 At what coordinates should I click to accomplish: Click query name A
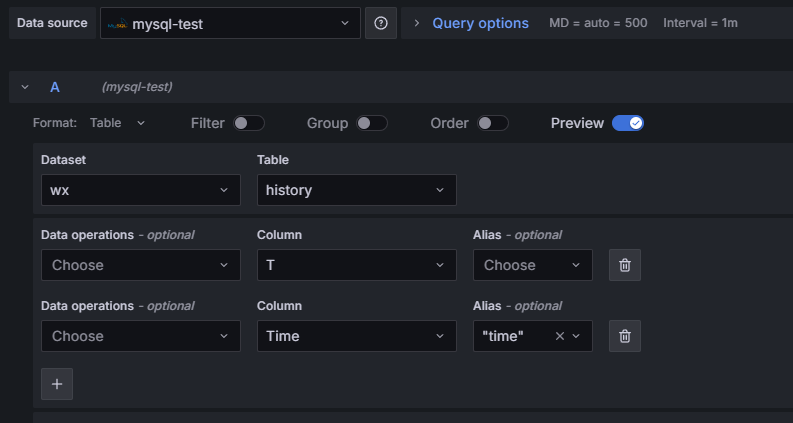(x=55, y=87)
